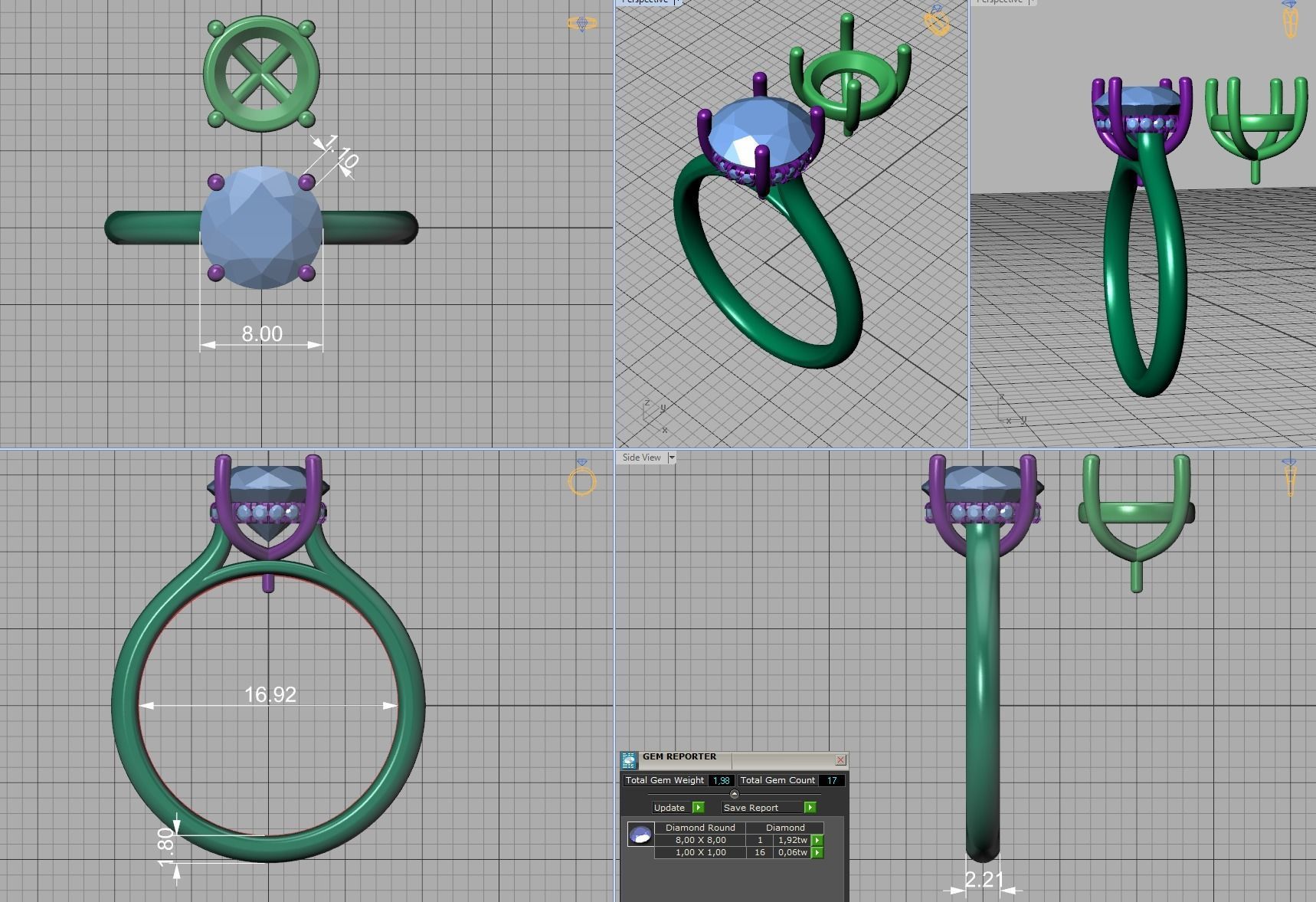Click the 16.92 inner diameter dimension label

(x=270, y=694)
